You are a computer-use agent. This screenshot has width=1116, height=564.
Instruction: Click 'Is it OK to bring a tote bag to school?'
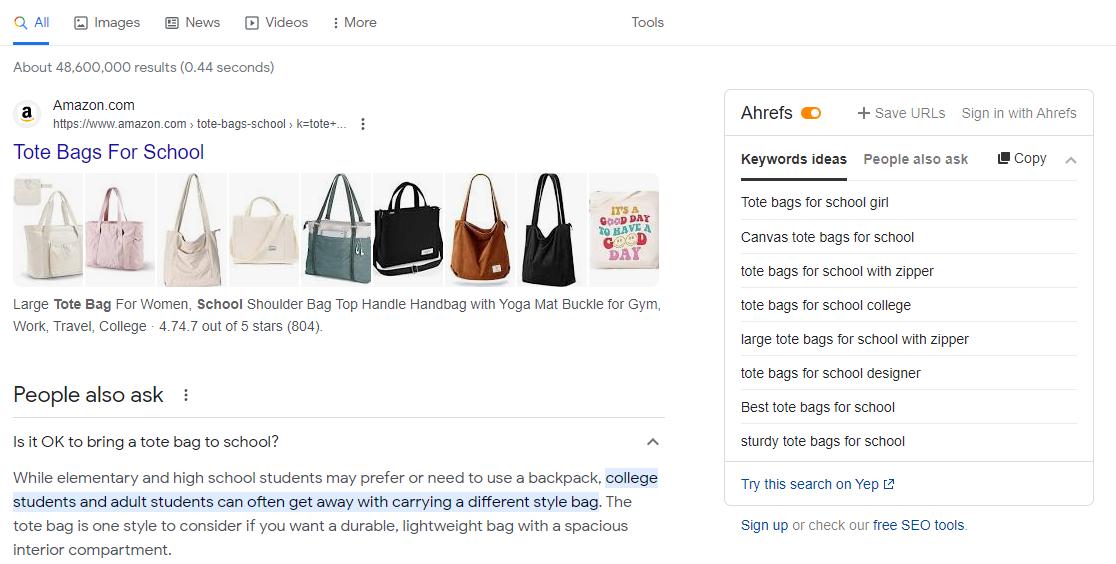click(x=146, y=442)
